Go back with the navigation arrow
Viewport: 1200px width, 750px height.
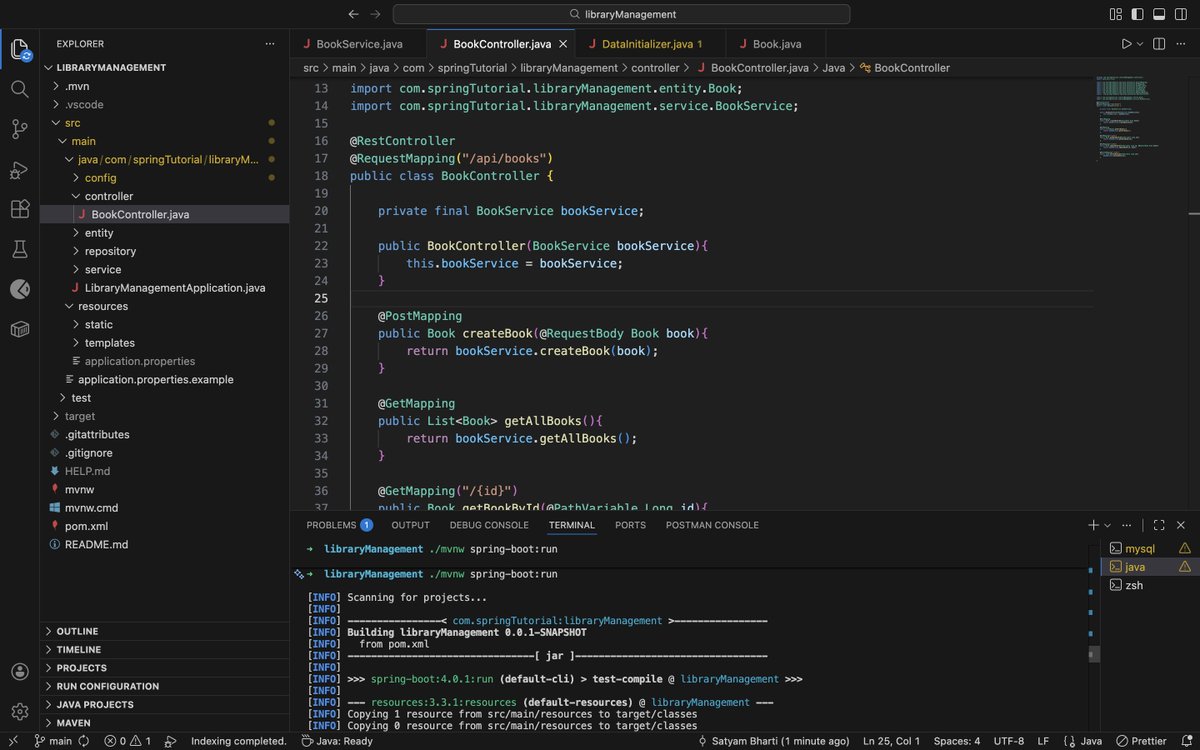click(x=353, y=14)
